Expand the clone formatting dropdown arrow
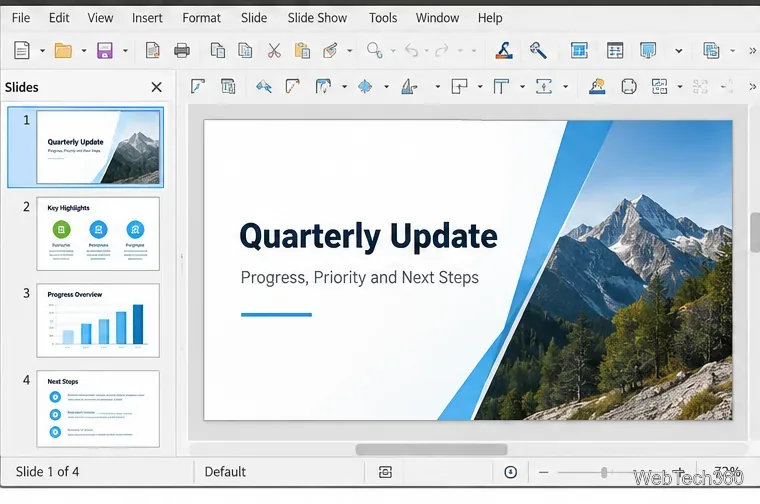The width and height of the screenshot is (760, 504). pyautogui.click(x=349, y=50)
